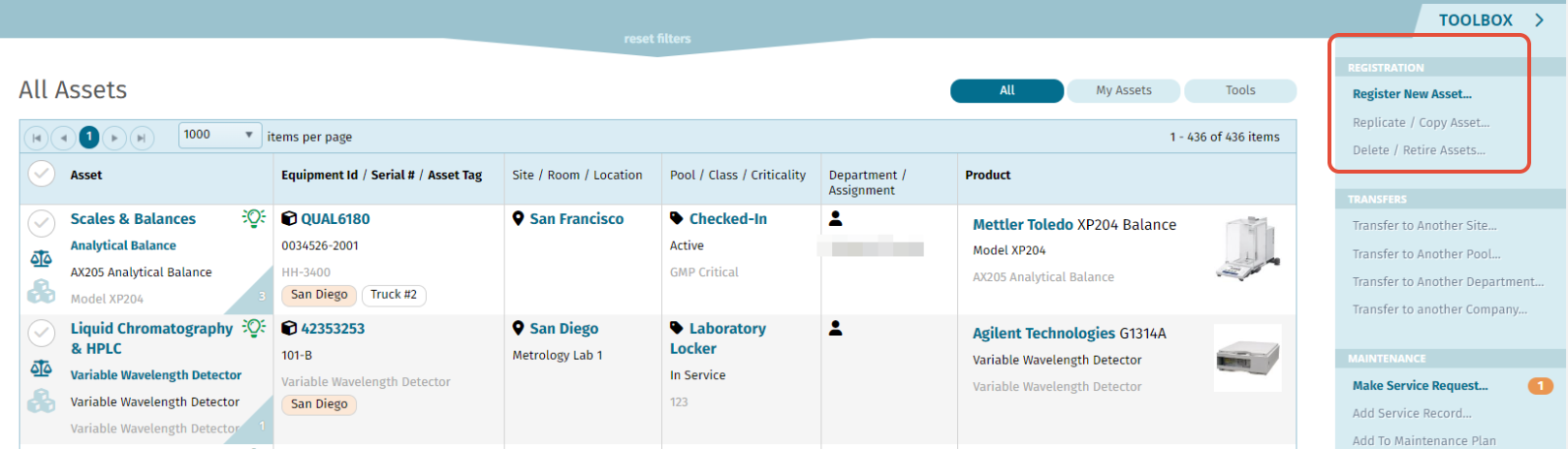Go to the previous page arrow
The image size is (1568, 449).
tap(63, 138)
